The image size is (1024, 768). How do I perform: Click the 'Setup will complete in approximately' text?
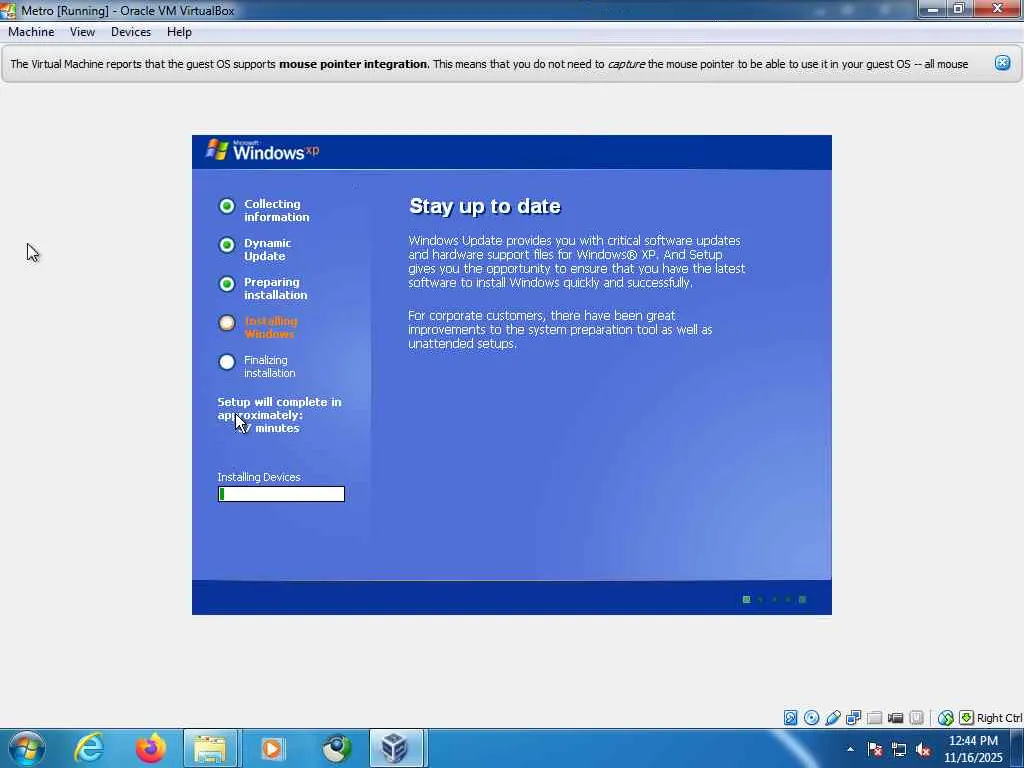pyautogui.click(x=279, y=408)
